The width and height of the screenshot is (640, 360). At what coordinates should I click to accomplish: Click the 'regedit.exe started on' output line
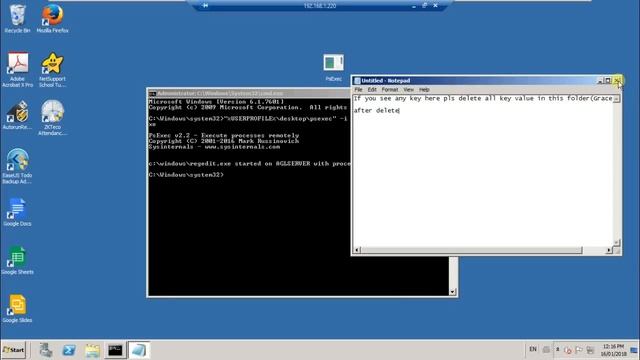(x=249, y=163)
